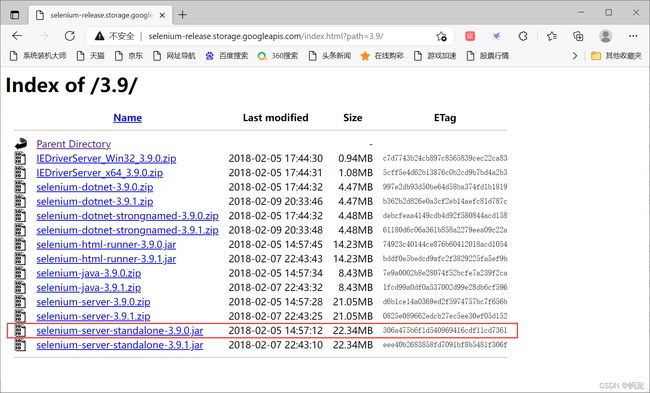Viewport: 650px width, 393px height.
Task: Download selenium-server-standalone-3.9.0.jar
Action: coord(120,330)
